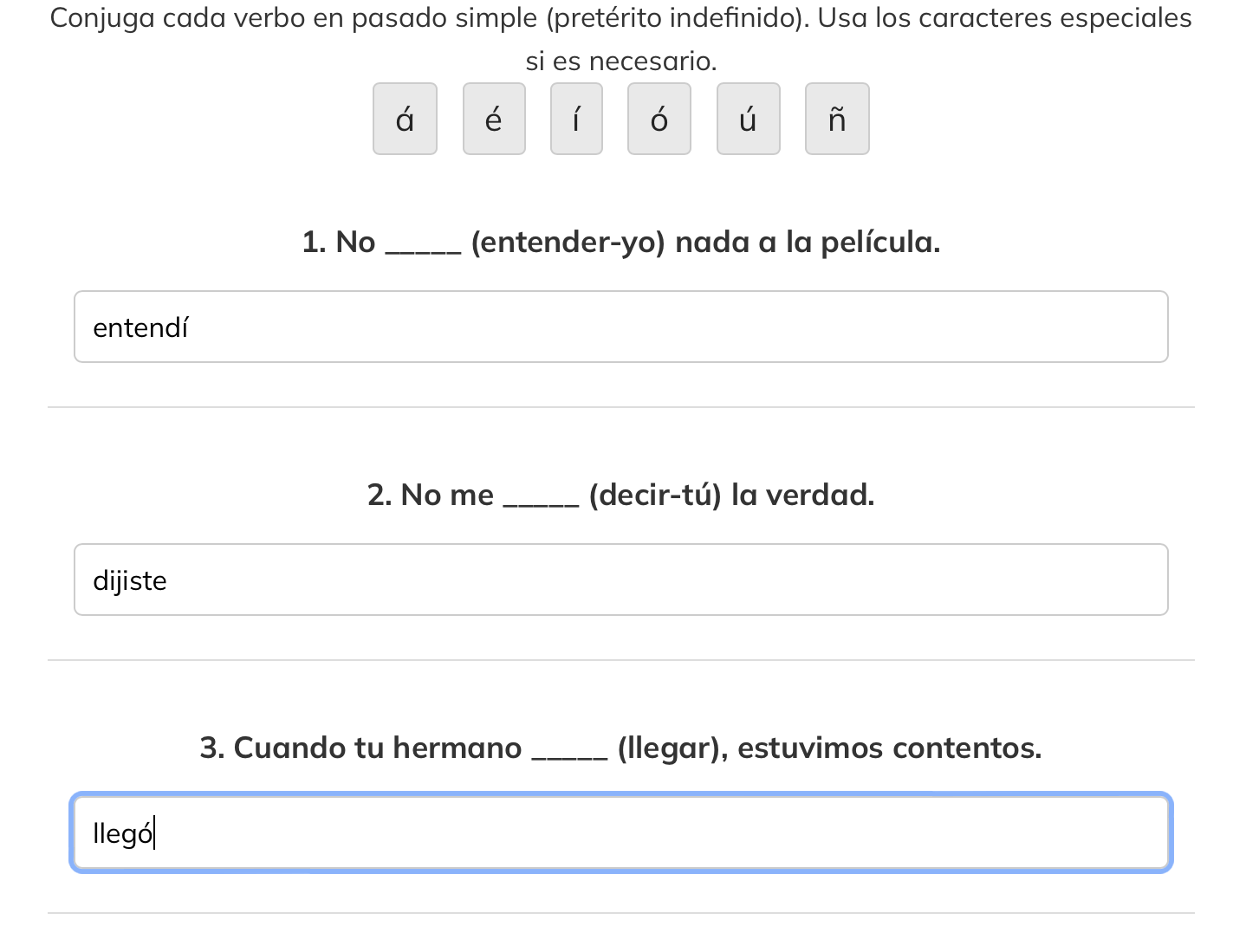Insert the á special character
1233x952 pixels.
pyautogui.click(x=405, y=119)
